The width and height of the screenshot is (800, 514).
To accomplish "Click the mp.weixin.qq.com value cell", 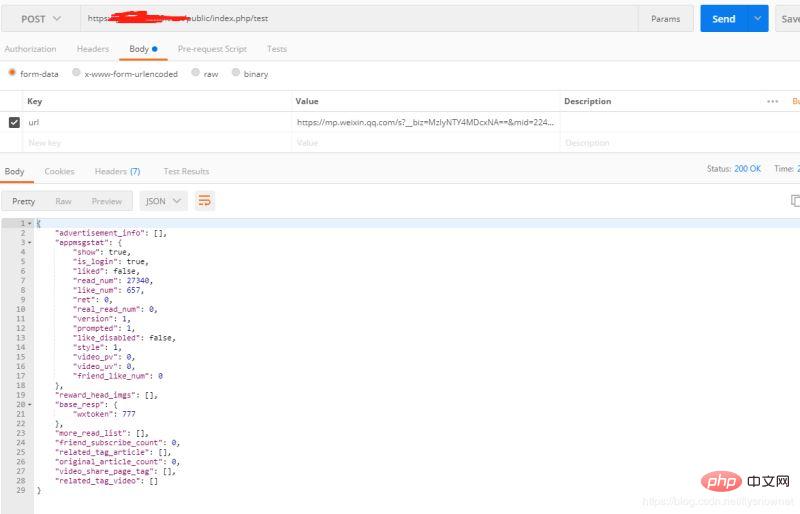I will [426, 123].
